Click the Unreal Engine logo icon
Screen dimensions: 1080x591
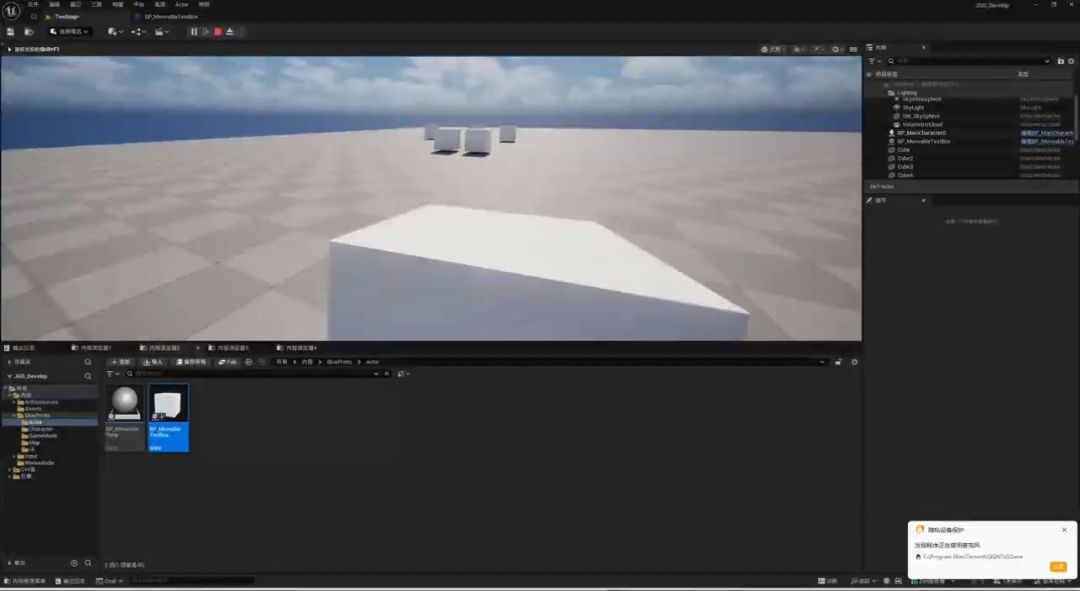point(12,11)
